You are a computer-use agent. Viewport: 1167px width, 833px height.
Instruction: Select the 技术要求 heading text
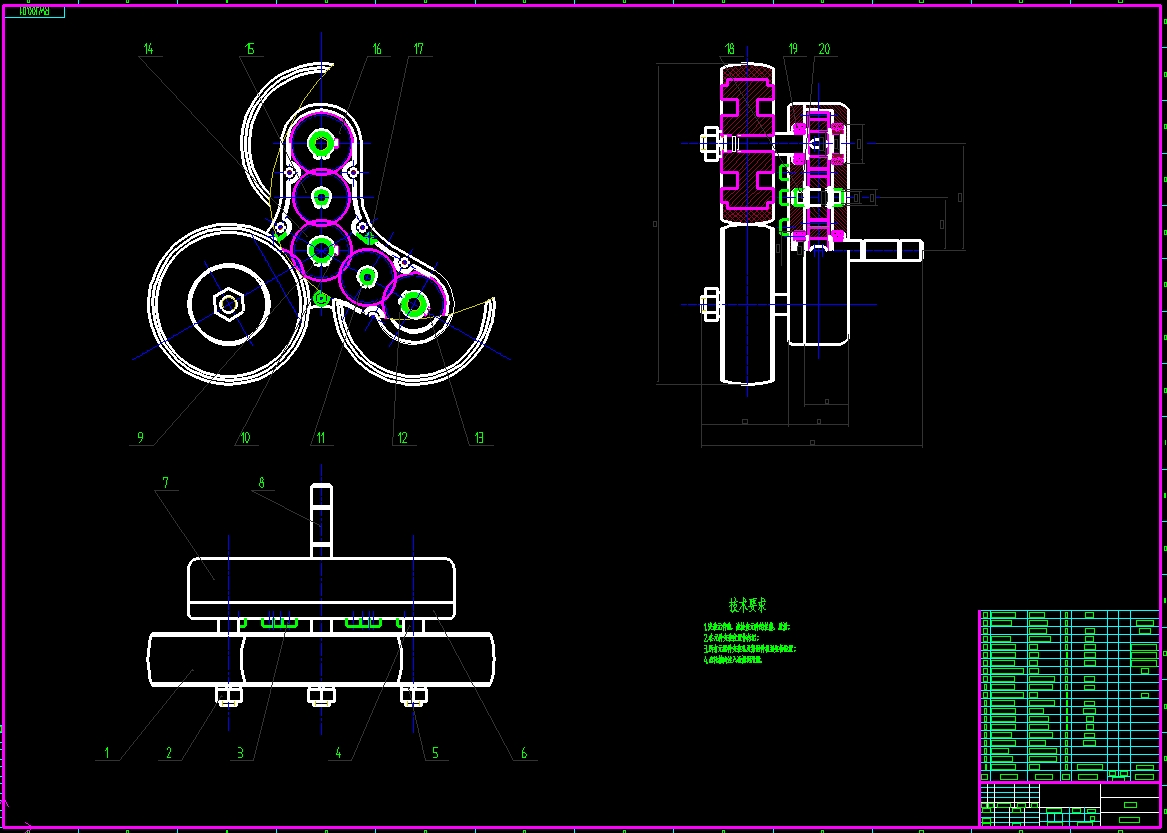click(x=748, y=605)
